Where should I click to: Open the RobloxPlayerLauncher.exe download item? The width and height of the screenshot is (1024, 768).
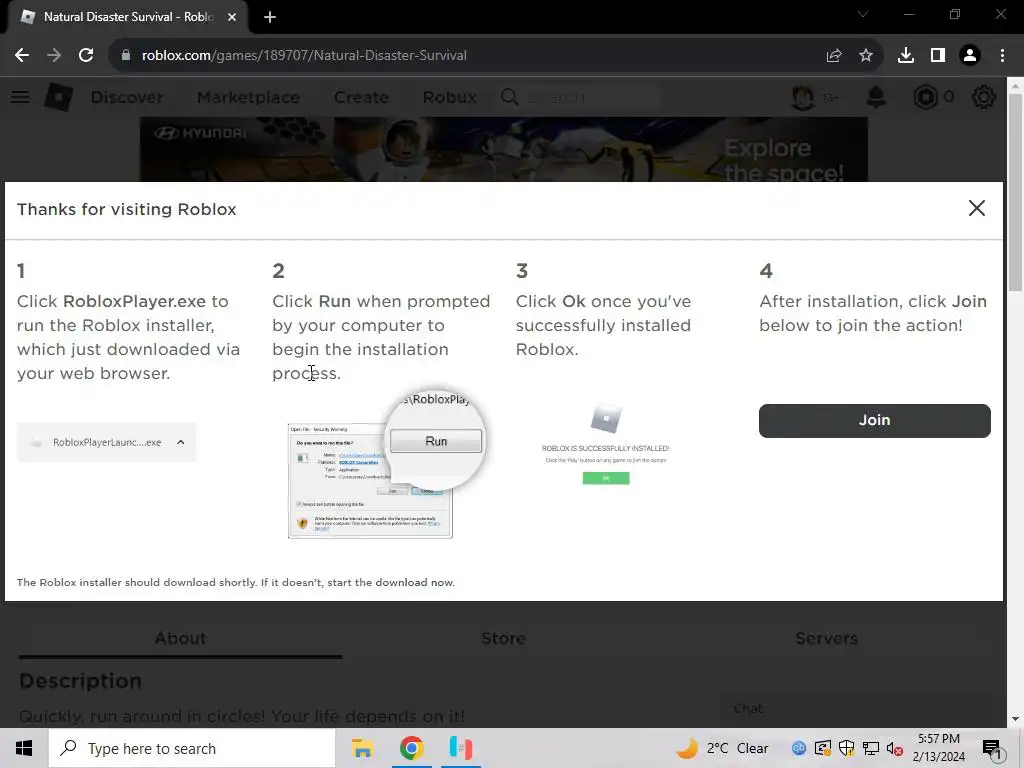point(106,442)
